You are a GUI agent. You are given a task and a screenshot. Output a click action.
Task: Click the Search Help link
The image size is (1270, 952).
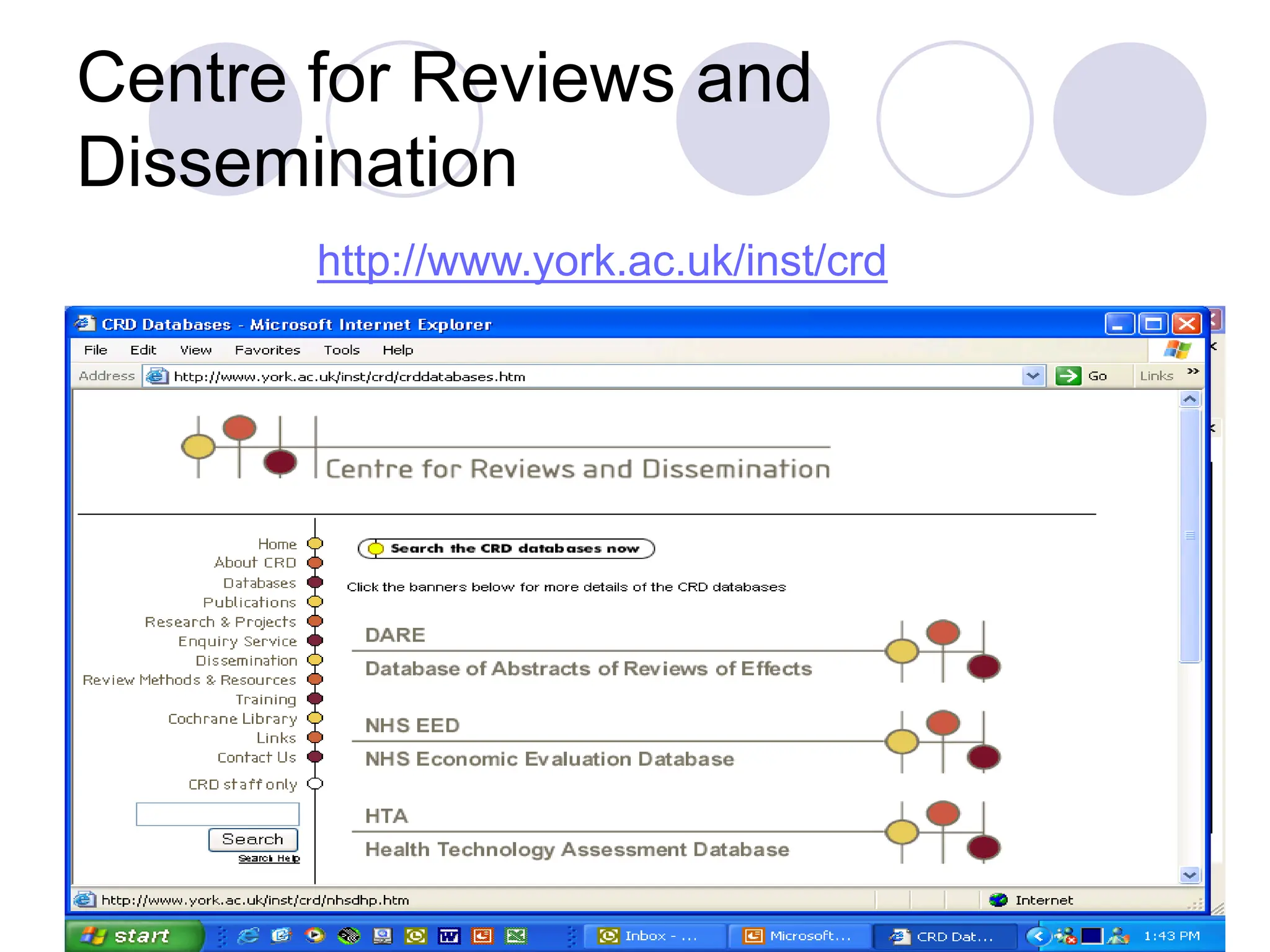tap(269, 858)
